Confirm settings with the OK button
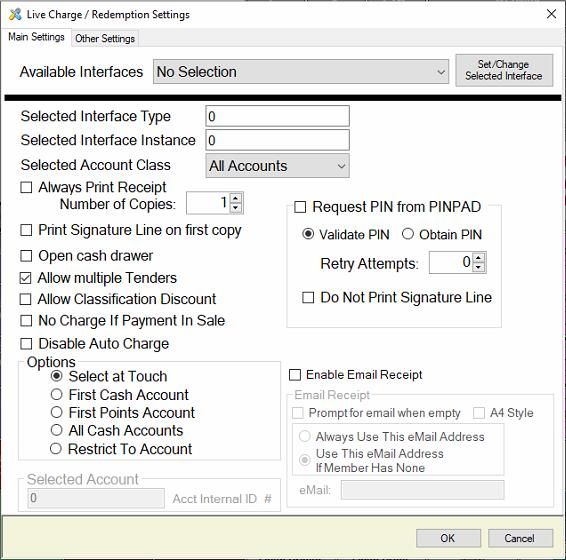 (448, 538)
